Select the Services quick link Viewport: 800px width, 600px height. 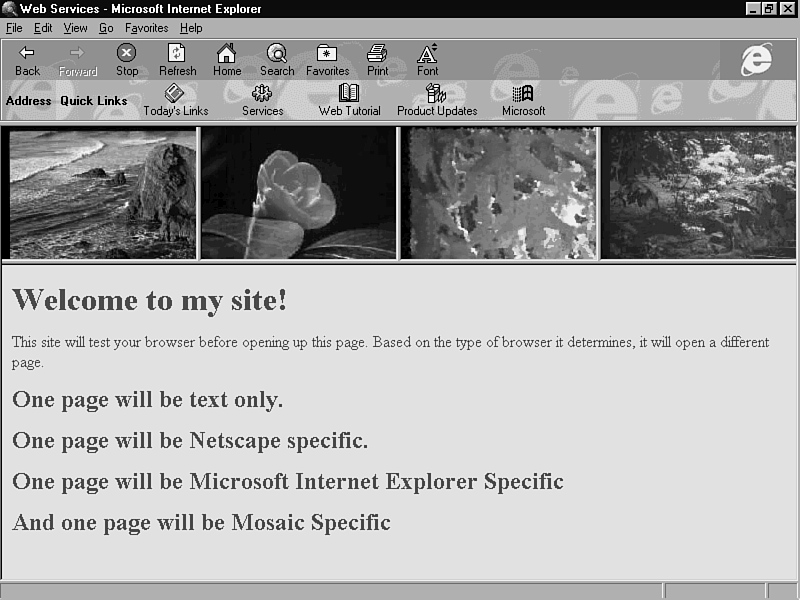pos(262,94)
